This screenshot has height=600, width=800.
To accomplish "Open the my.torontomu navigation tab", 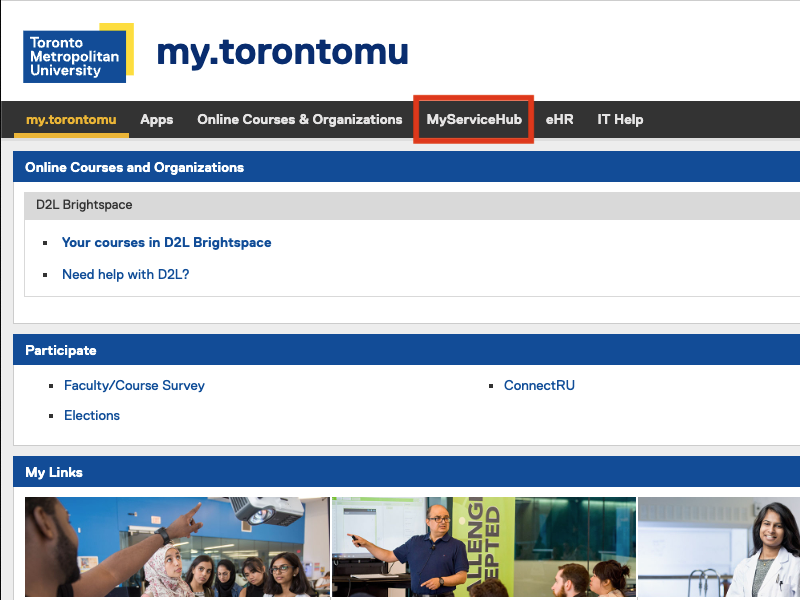I will point(71,119).
